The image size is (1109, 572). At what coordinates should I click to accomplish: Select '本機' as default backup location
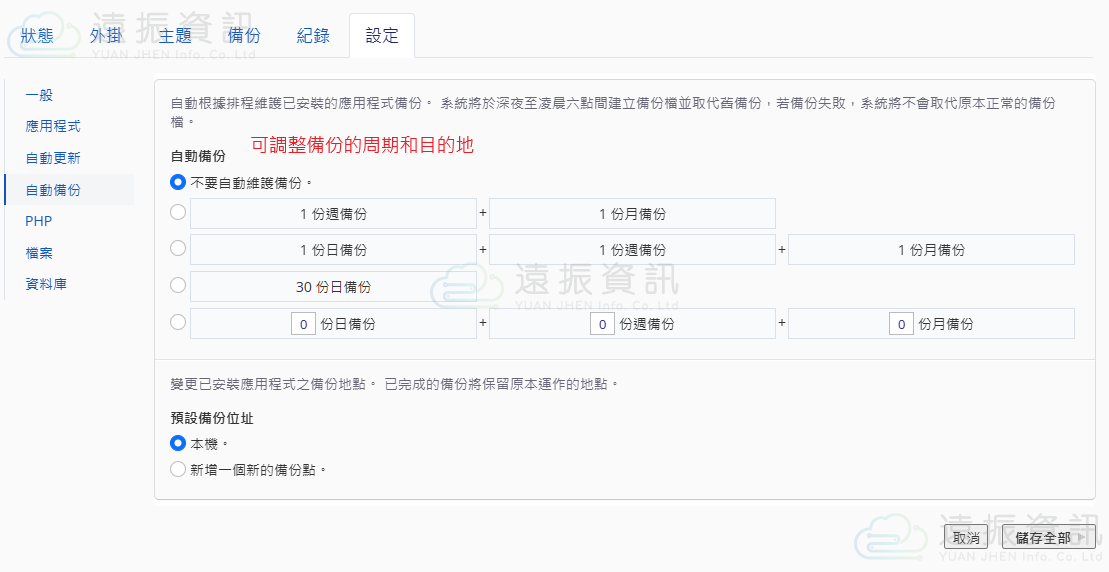[178, 443]
